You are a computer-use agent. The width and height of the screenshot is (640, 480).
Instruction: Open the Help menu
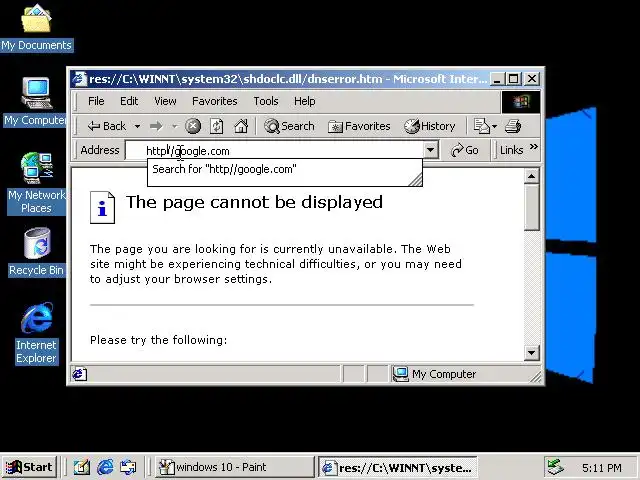(x=304, y=101)
